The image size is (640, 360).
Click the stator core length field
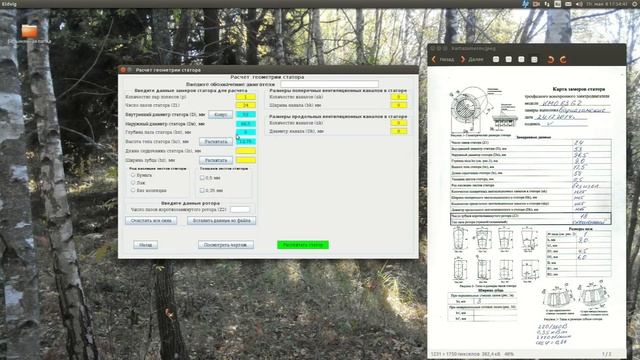tap(246, 151)
